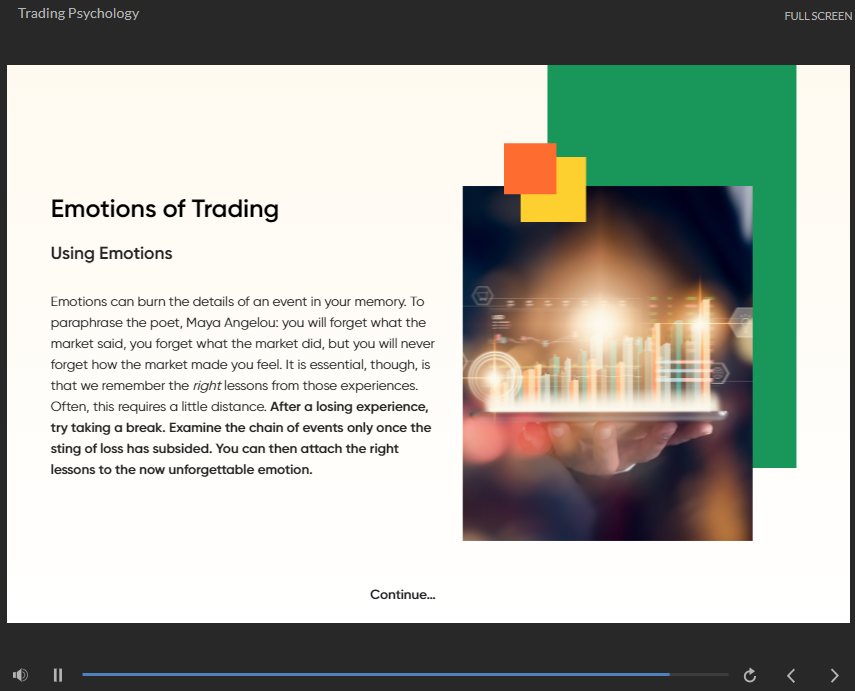Click the playback progress bar
Image resolution: width=855 pixels, height=691 pixels.
tap(405, 675)
